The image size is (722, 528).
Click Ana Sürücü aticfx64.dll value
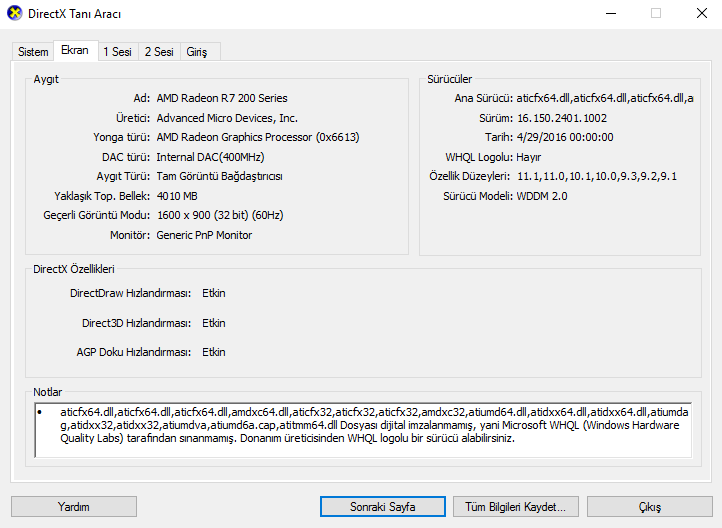tap(605, 98)
